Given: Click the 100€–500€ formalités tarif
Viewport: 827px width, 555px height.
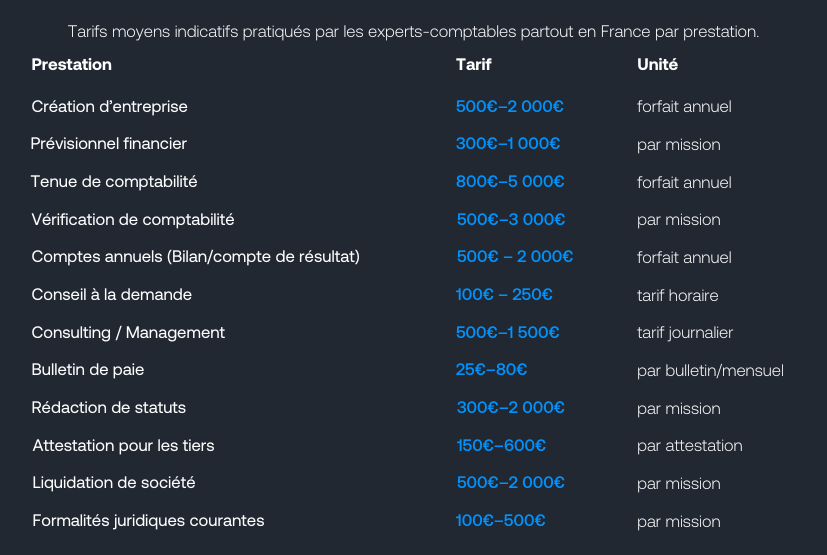Looking at the screenshot, I should coord(501,521).
